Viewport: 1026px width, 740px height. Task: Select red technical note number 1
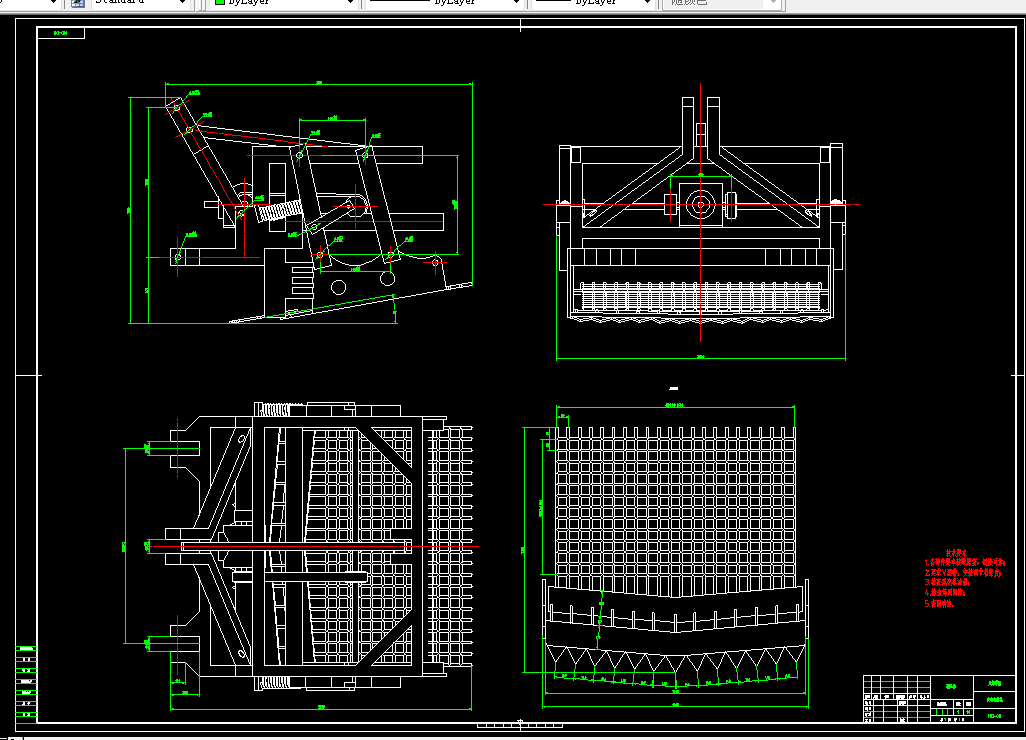point(964,563)
